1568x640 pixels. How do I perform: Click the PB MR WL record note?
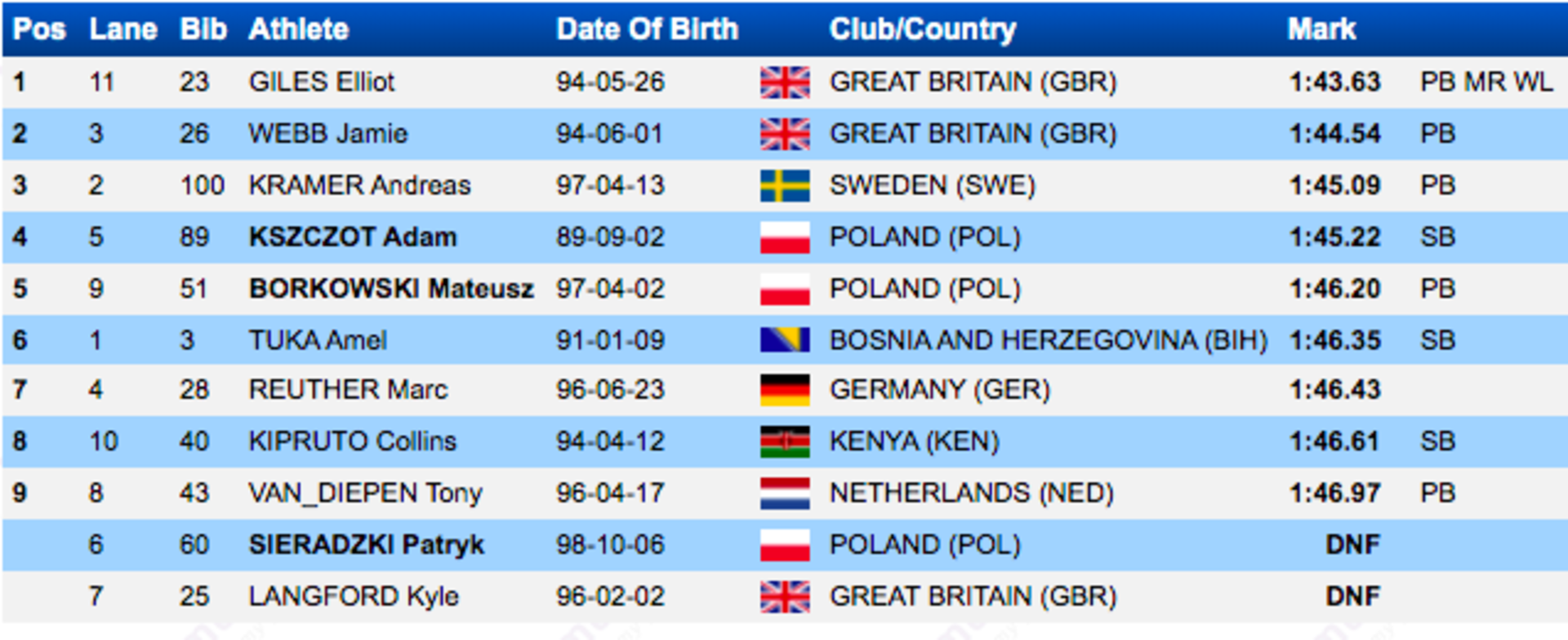[1486, 82]
